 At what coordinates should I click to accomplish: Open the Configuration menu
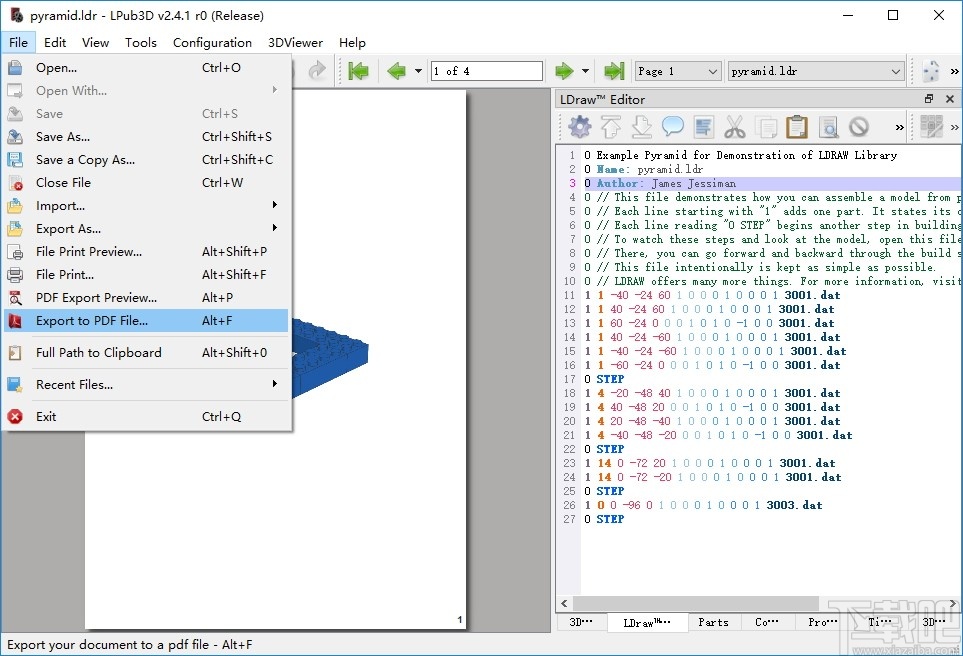point(212,42)
